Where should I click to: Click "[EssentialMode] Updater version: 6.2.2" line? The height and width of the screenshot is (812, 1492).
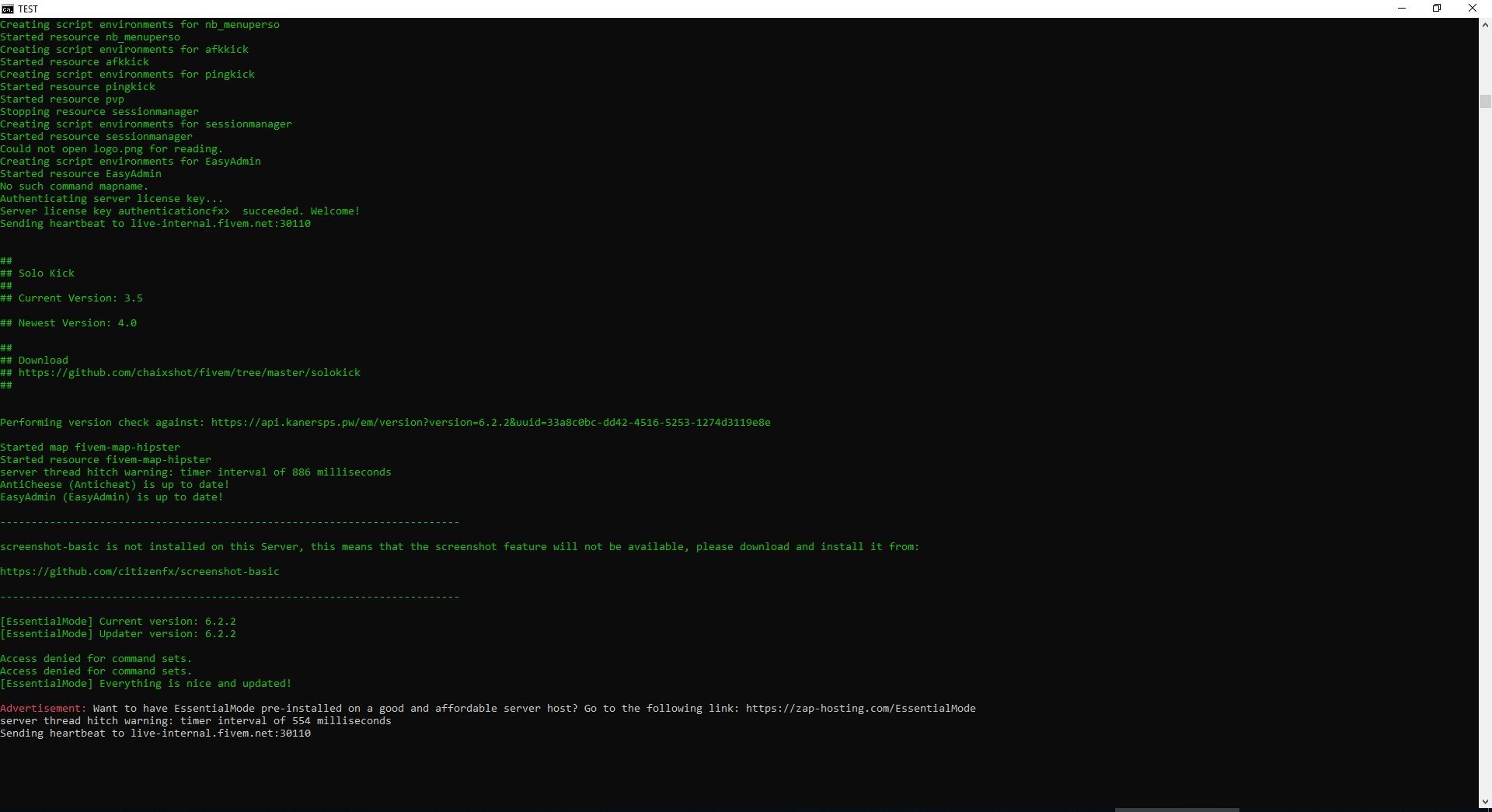tap(118, 634)
